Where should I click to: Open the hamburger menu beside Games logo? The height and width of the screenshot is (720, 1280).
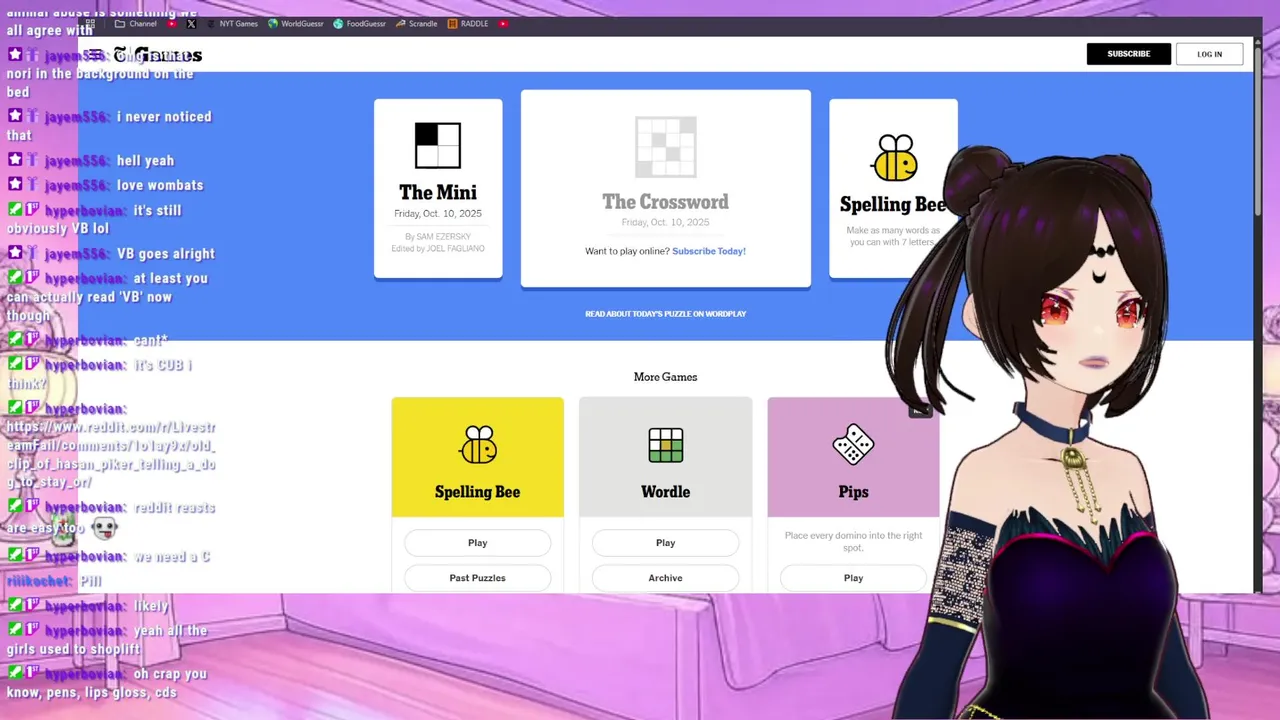pyautogui.click(x=94, y=54)
